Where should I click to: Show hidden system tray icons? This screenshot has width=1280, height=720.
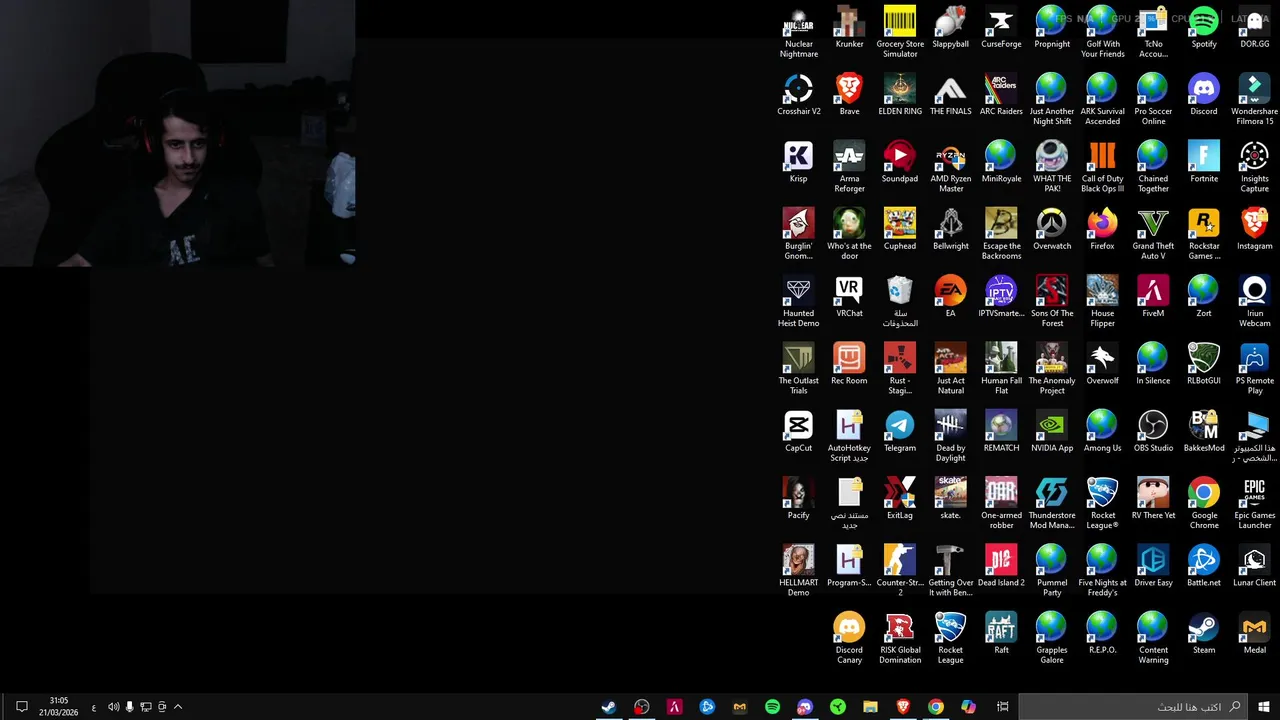point(178,707)
